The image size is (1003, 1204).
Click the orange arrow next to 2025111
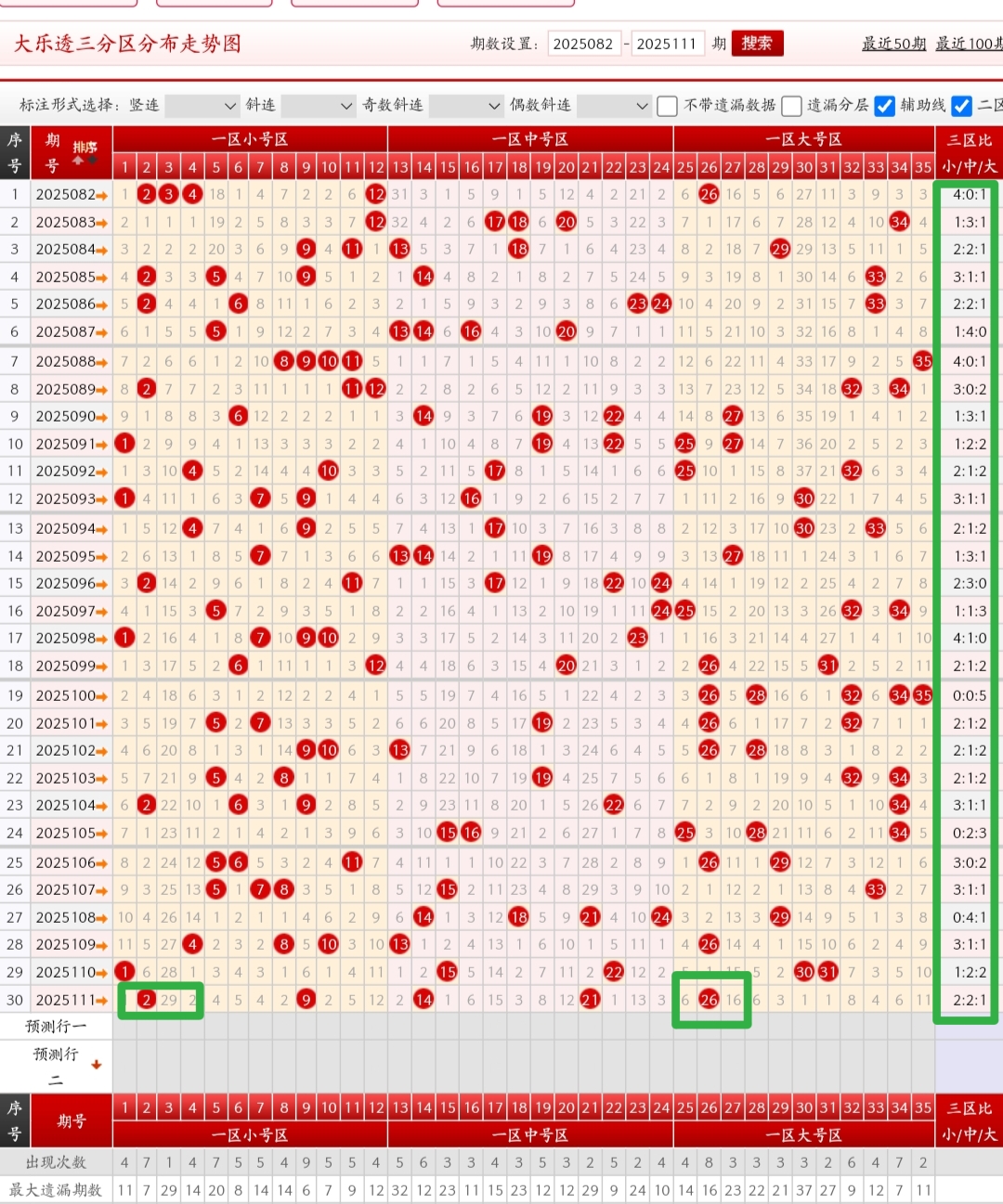pos(102,1001)
